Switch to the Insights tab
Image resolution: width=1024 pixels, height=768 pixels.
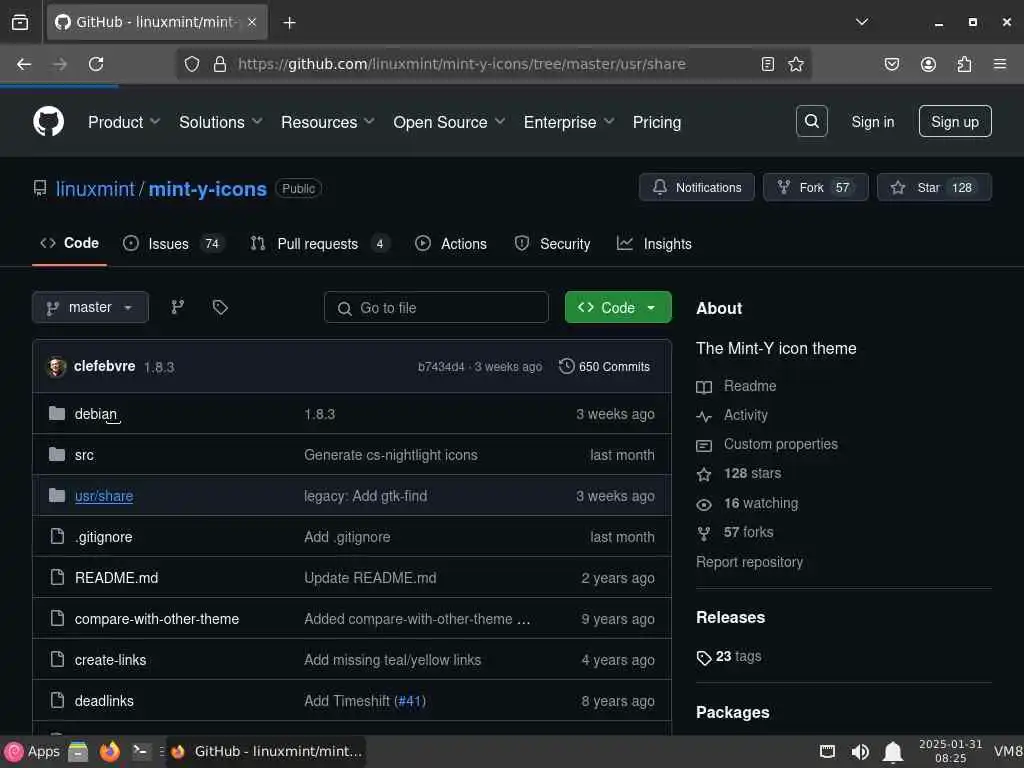coord(654,244)
